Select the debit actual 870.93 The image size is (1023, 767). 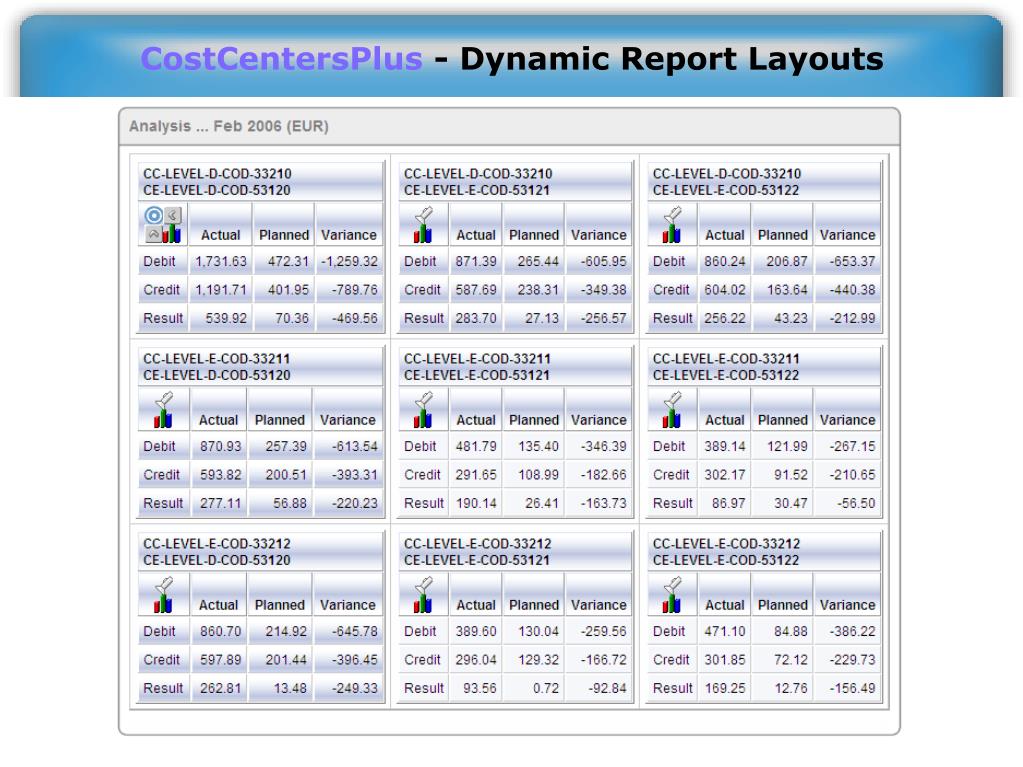coord(221,447)
